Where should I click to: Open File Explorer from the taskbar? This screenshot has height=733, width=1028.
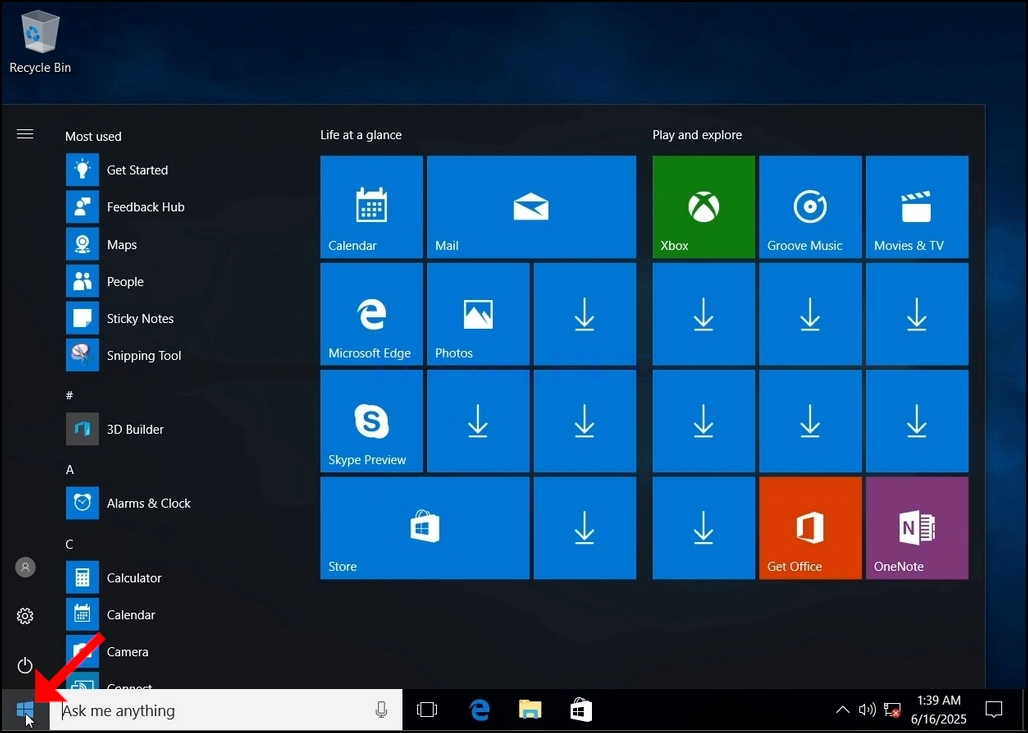pos(530,710)
